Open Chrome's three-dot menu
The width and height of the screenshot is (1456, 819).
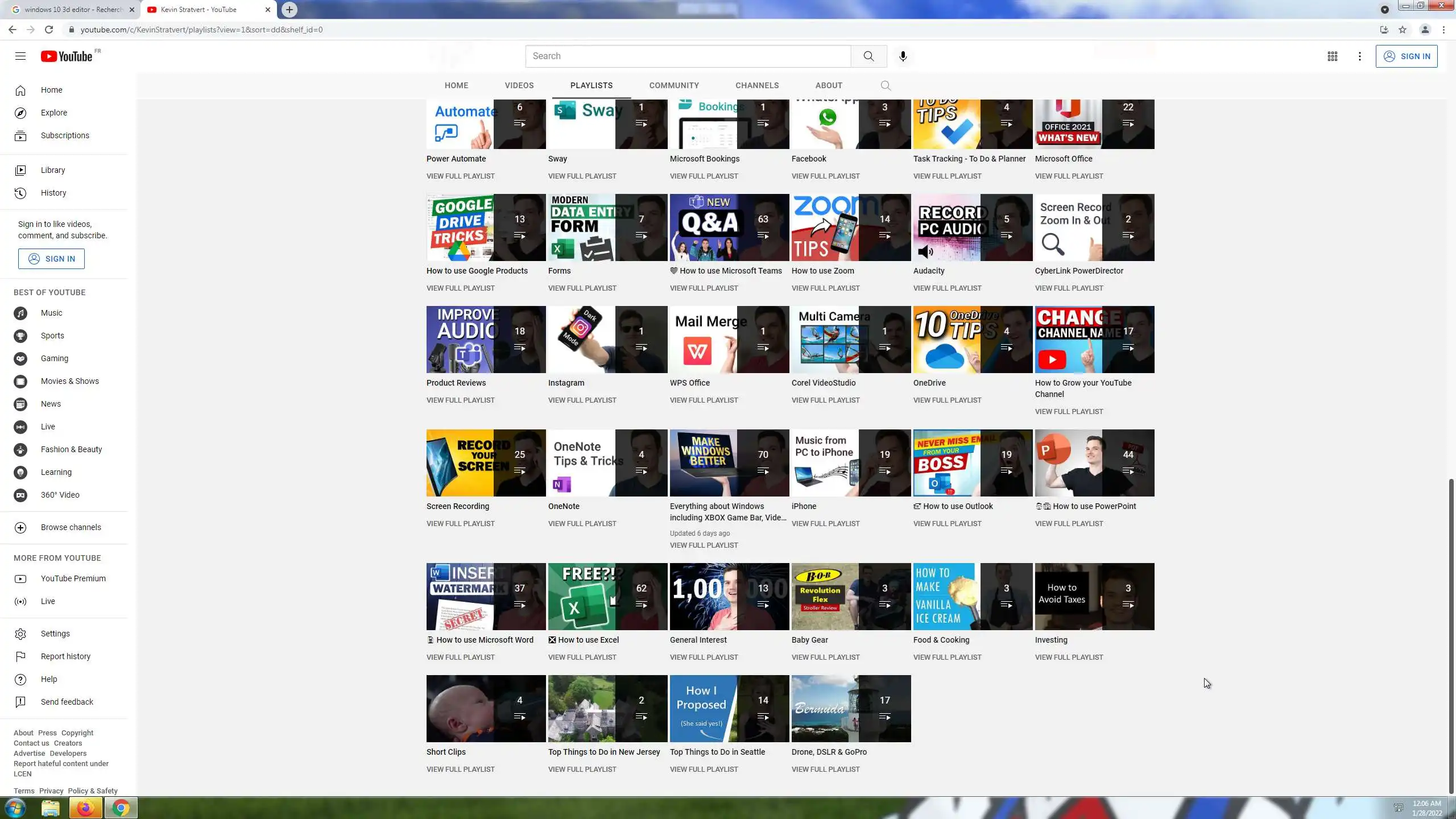[x=1443, y=30]
